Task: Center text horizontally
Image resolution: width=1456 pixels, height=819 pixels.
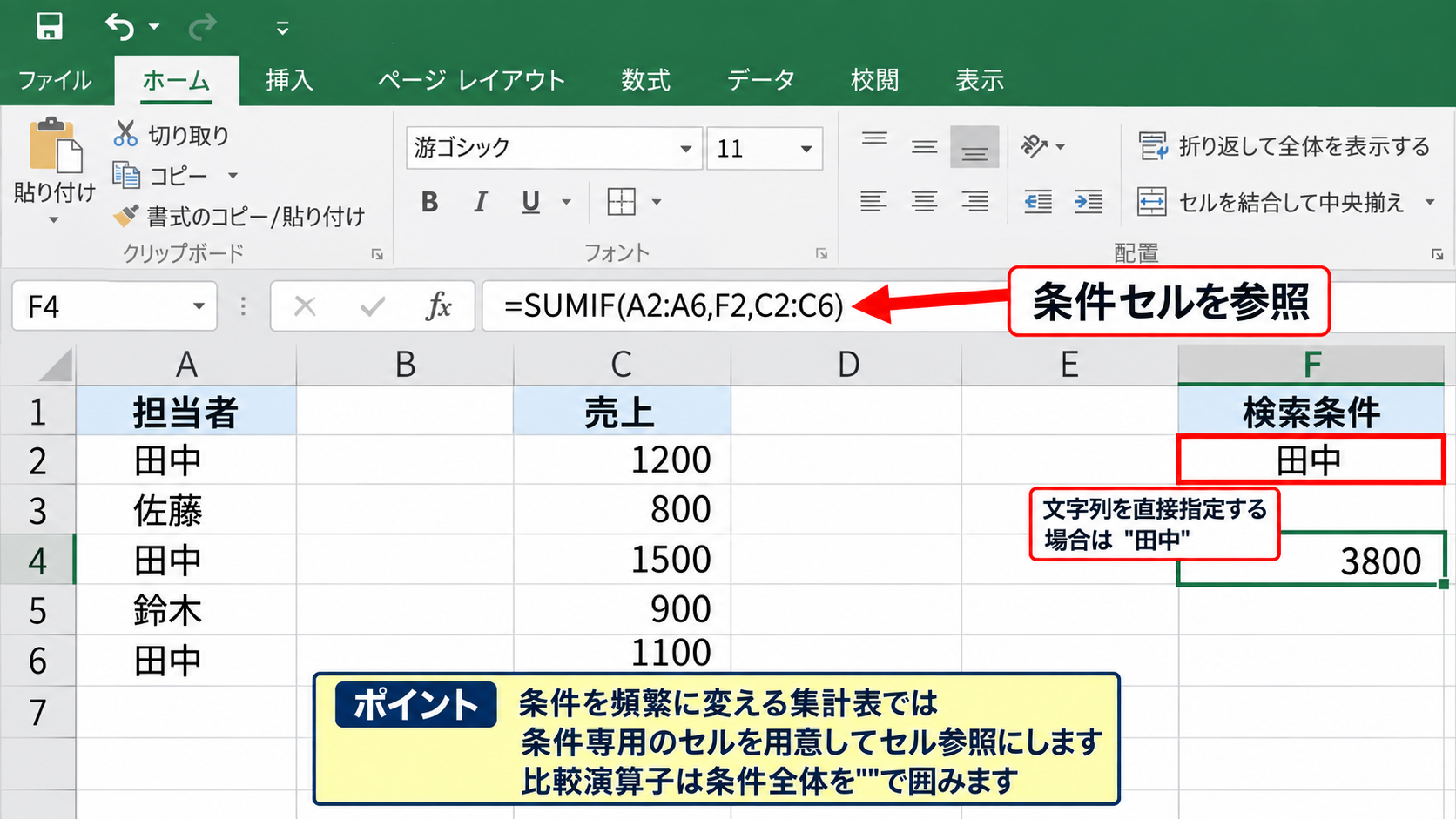Action: pyautogui.click(x=924, y=202)
